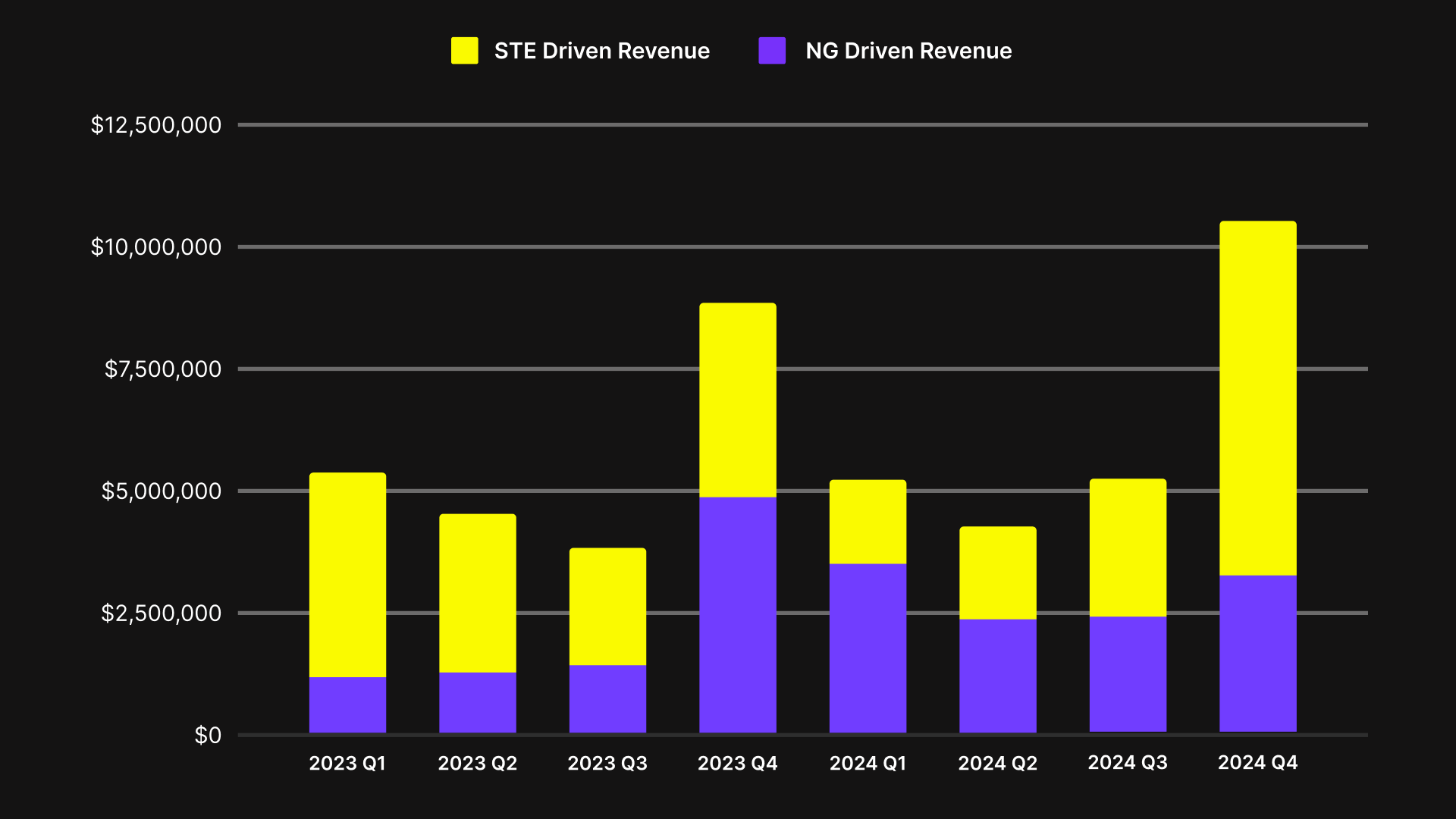Click the $12,500,000 y-axis label
The height and width of the screenshot is (819, 1456).
(156, 125)
